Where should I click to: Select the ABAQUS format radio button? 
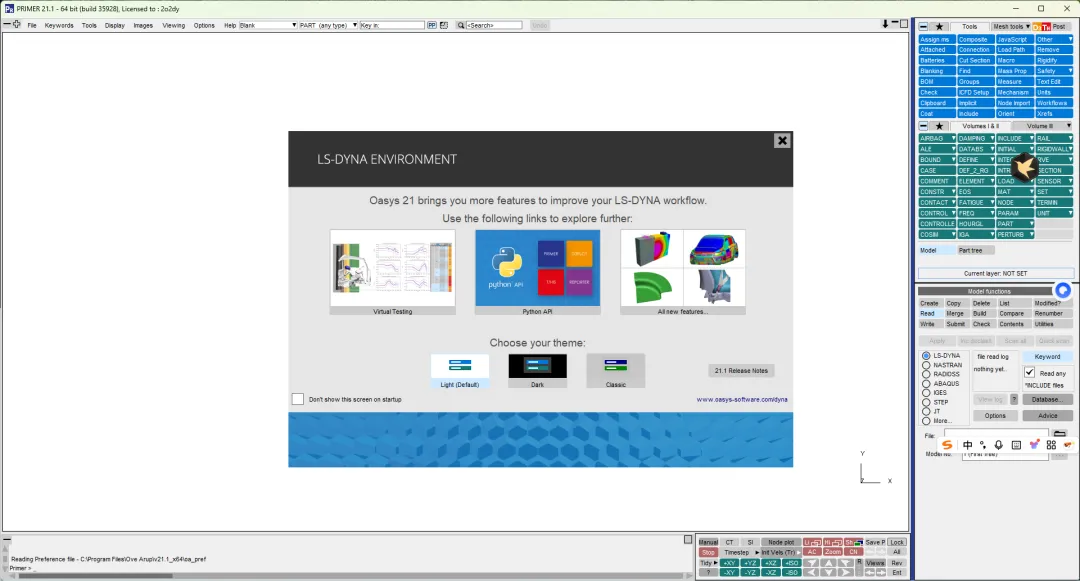pos(926,384)
